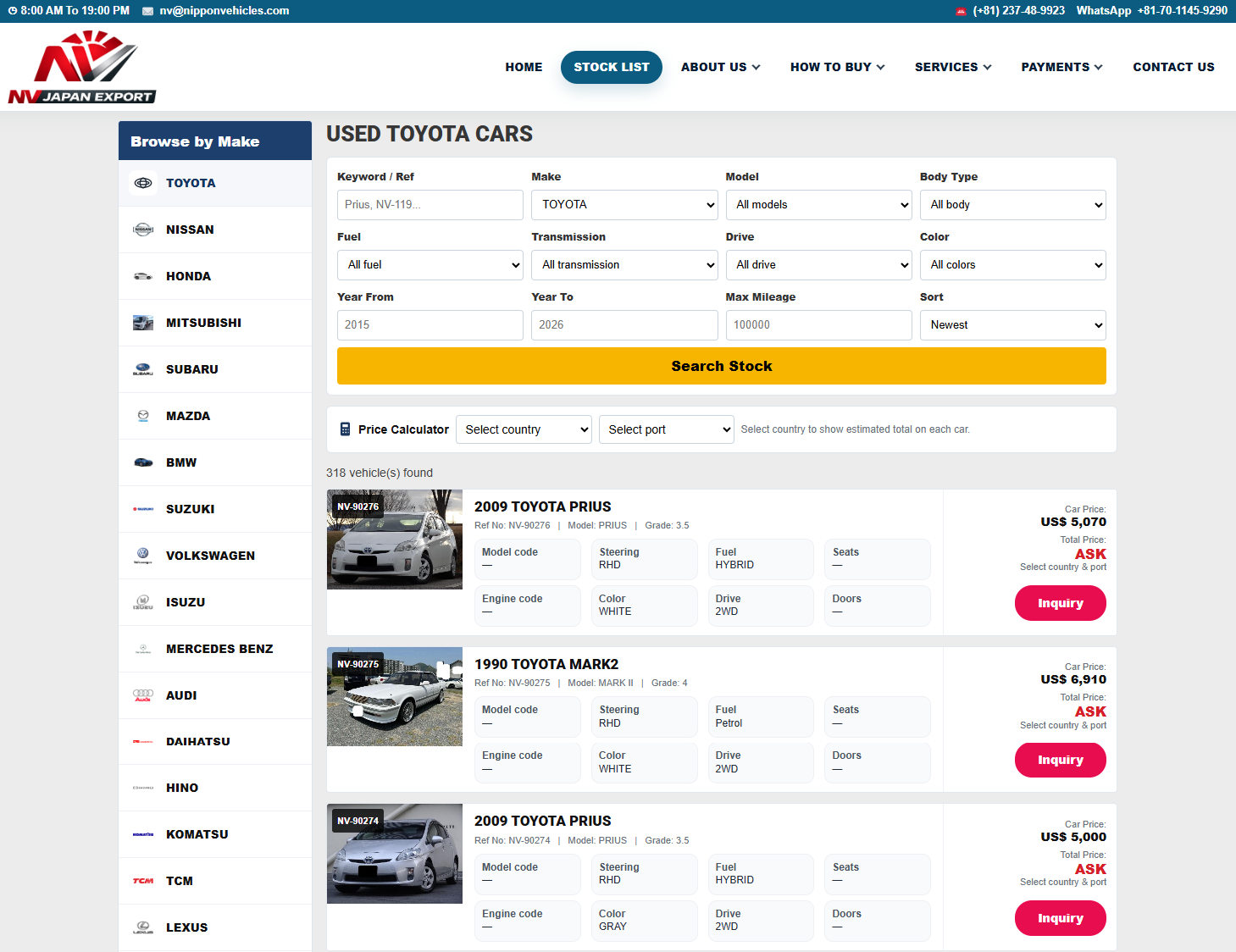
Task: Expand the SERVICES menu
Action: (x=953, y=67)
